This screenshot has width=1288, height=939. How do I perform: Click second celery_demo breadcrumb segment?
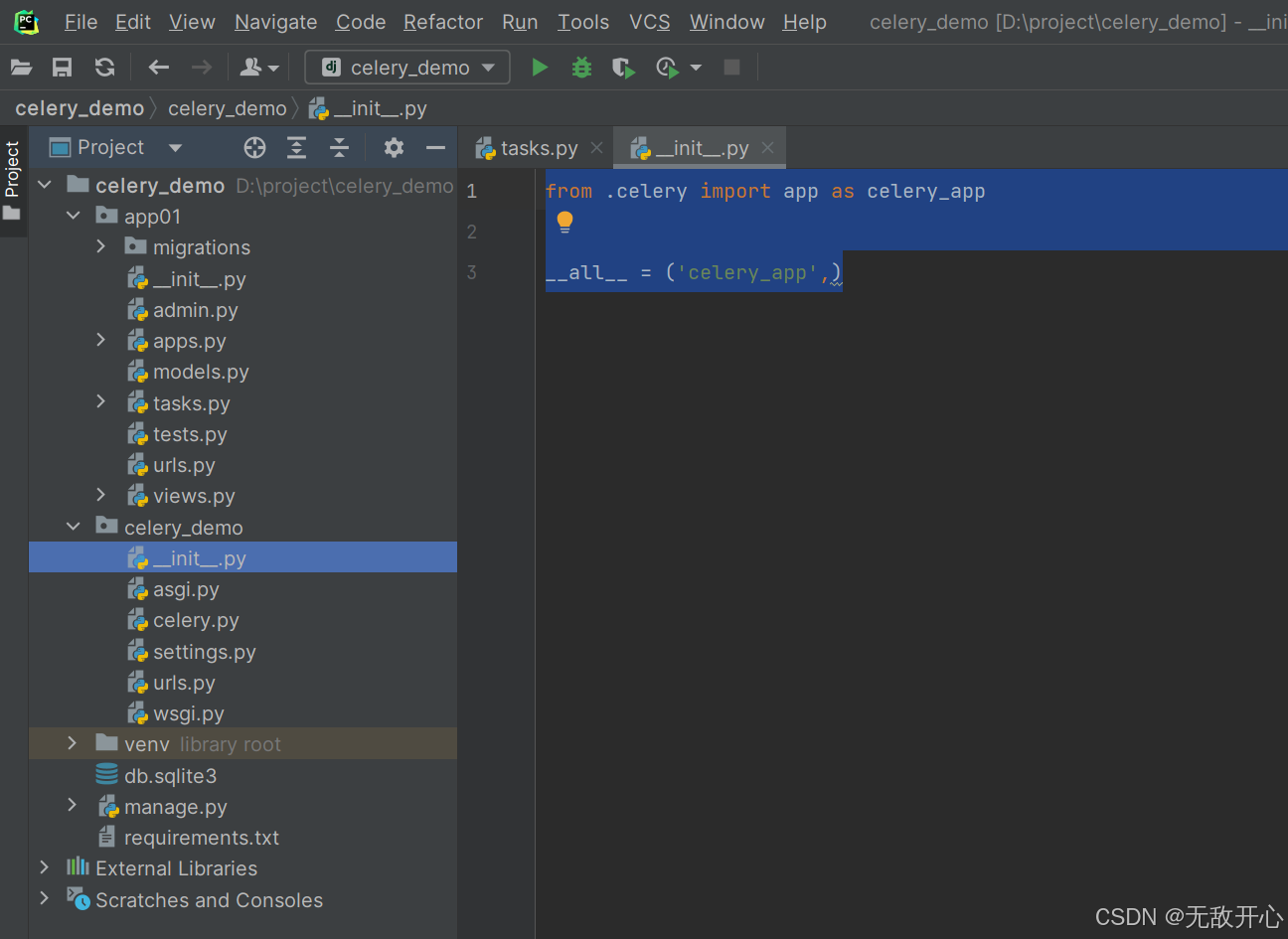point(227,108)
